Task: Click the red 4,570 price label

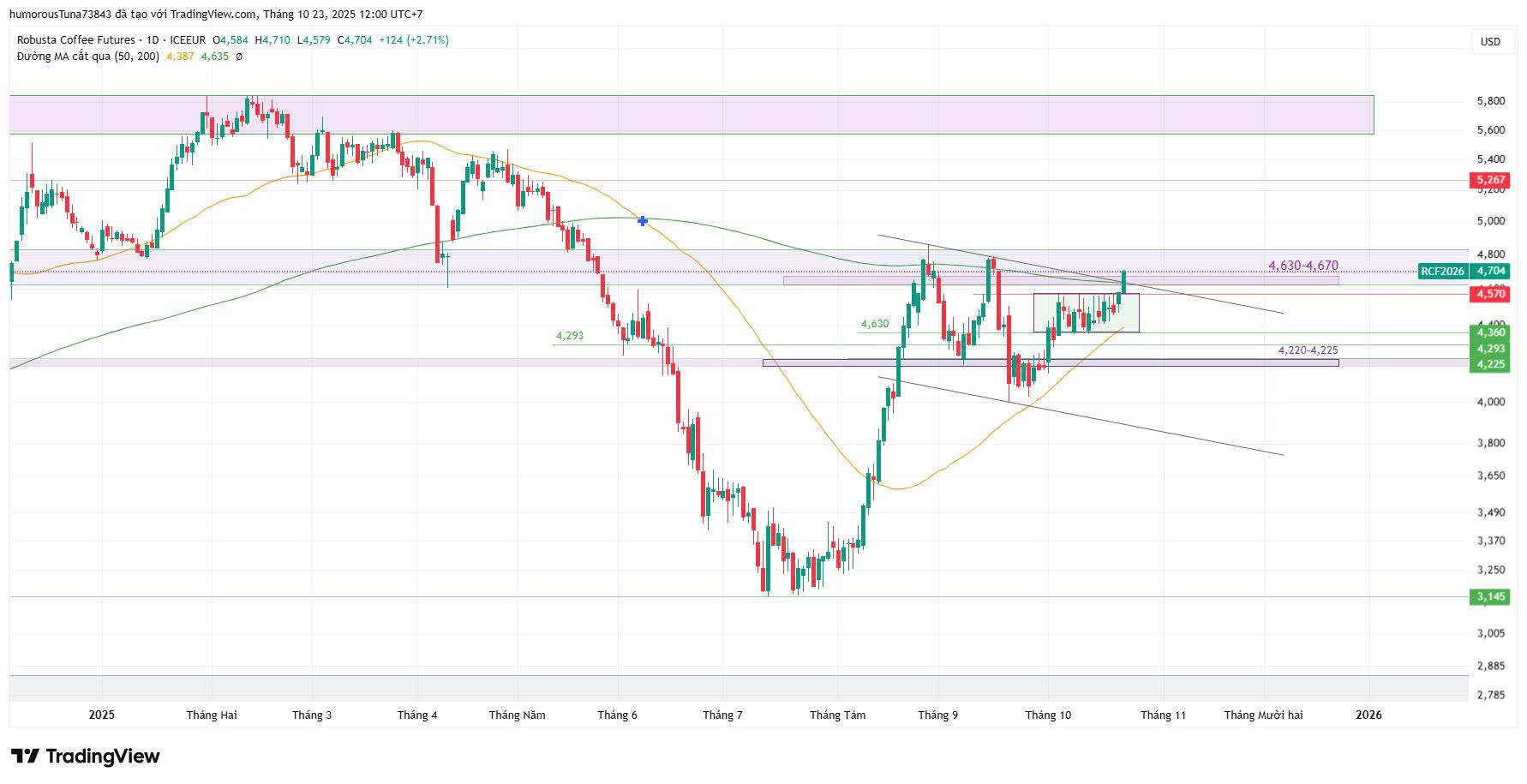Action: [x=1490, y=294]
